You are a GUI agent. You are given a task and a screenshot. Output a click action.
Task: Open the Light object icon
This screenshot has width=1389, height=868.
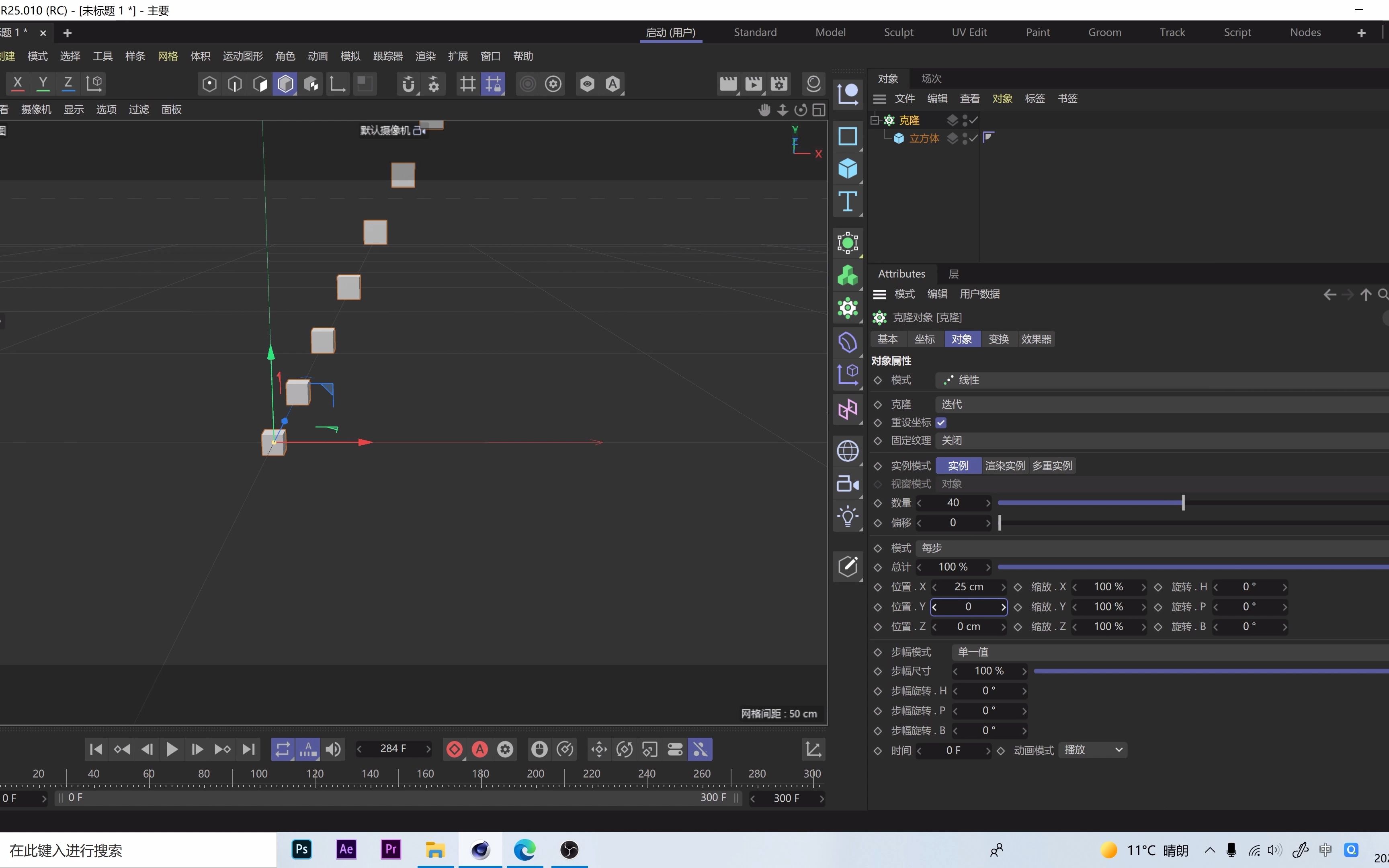pyautogui.click(x=847, y=516)
